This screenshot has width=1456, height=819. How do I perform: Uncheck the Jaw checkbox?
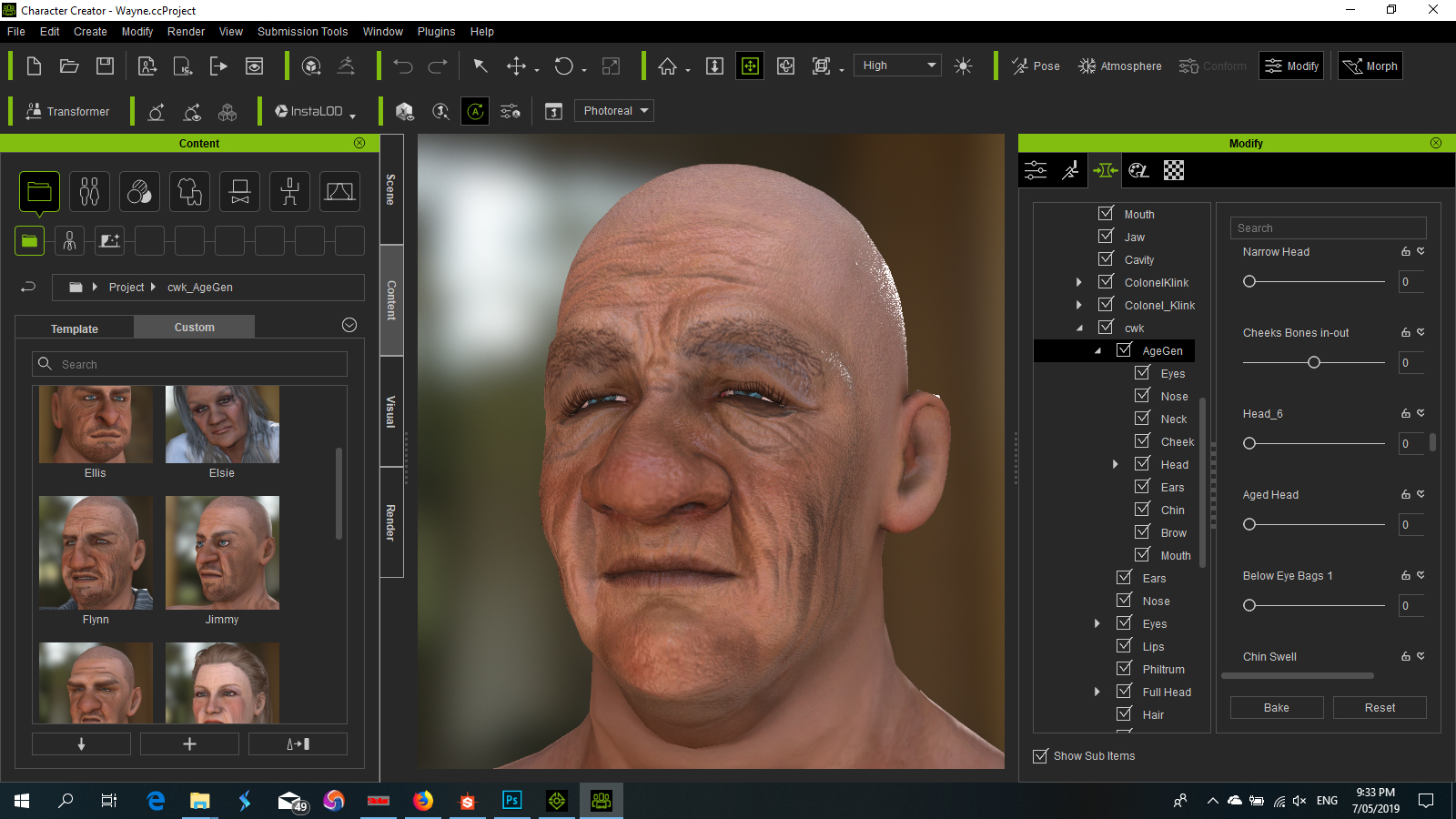(x=1106, y=236)
